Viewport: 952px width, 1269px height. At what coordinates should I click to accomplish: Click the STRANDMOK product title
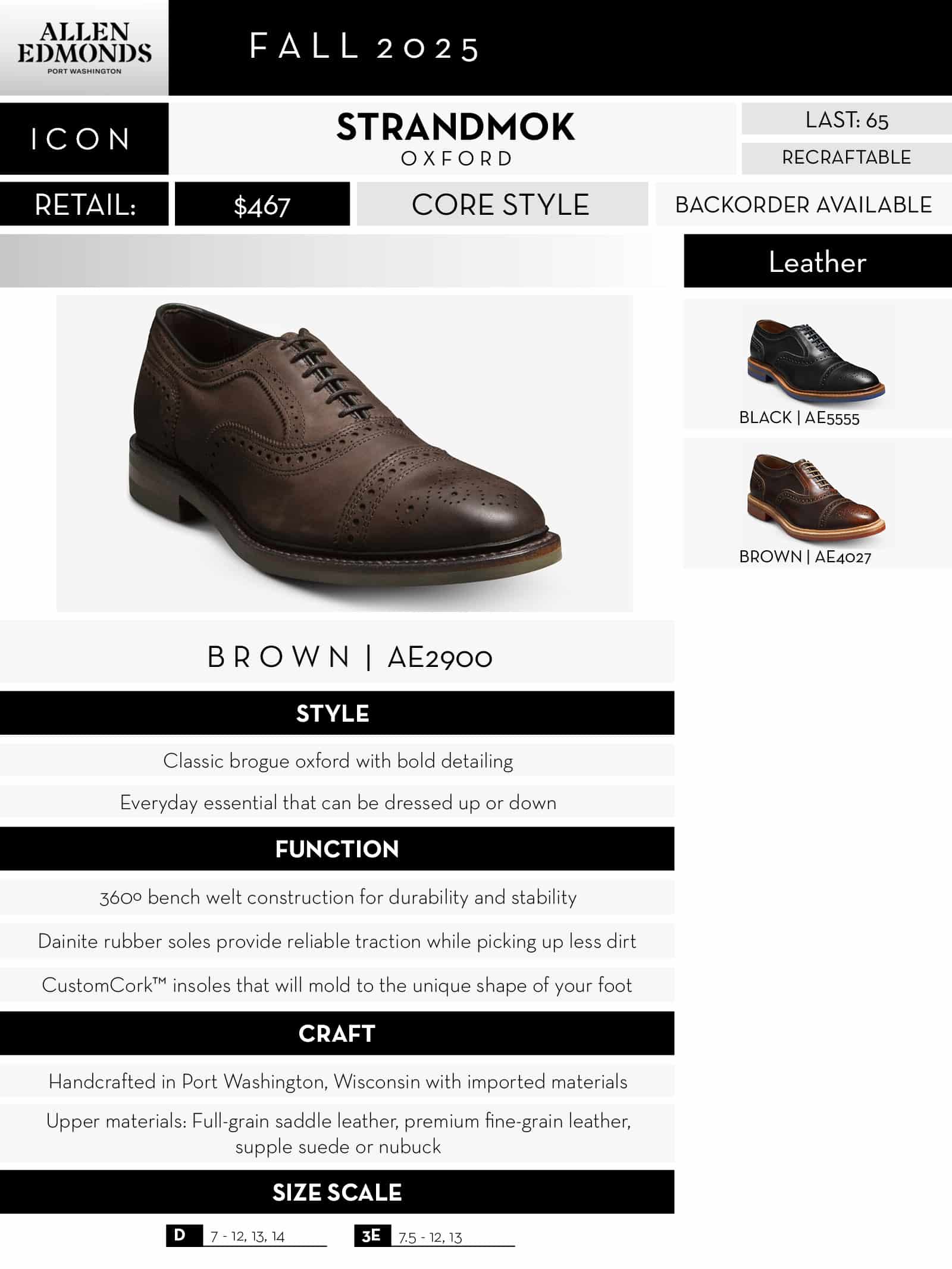455,127
